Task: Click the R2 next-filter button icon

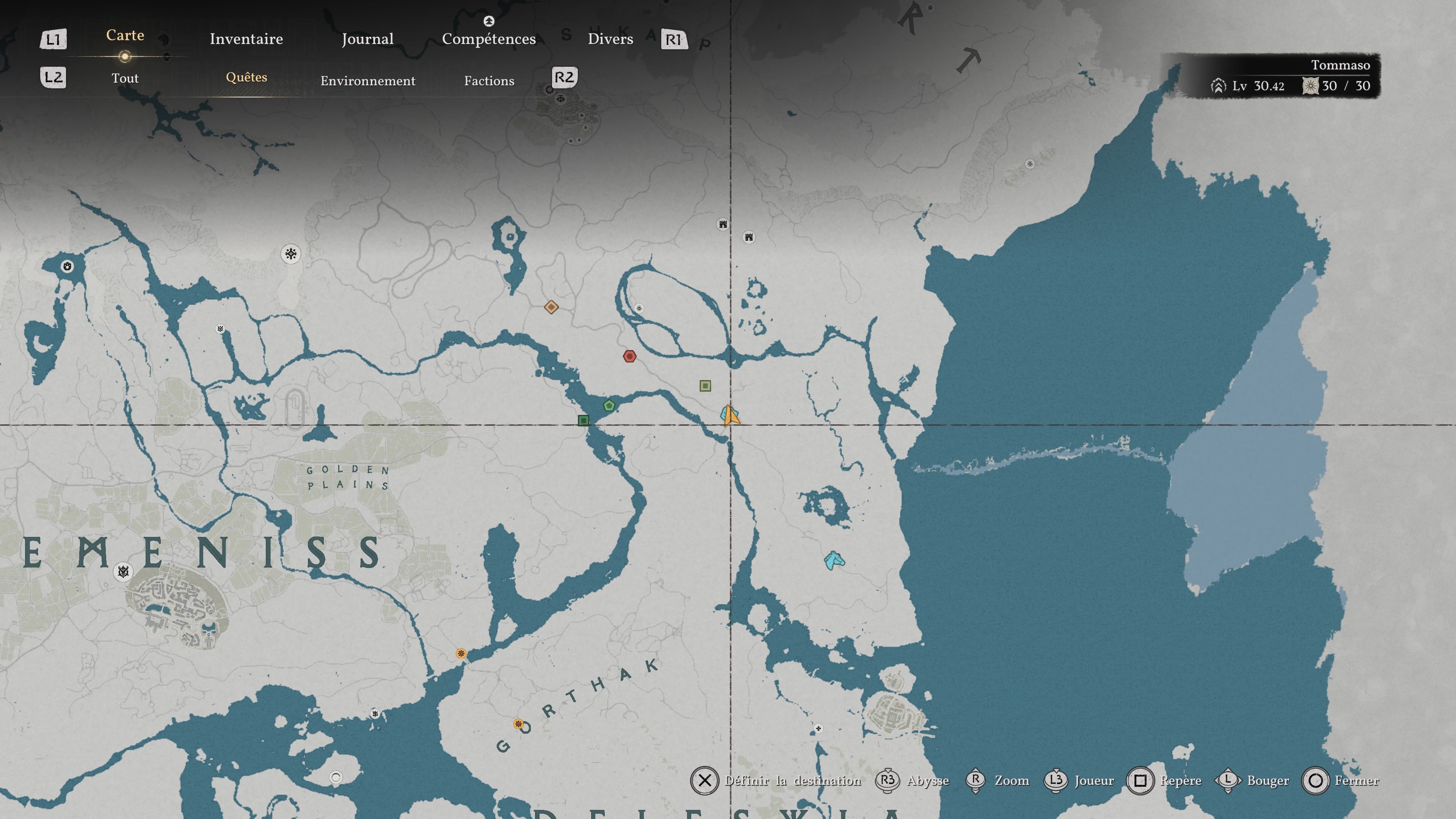Action: [565, 77]
